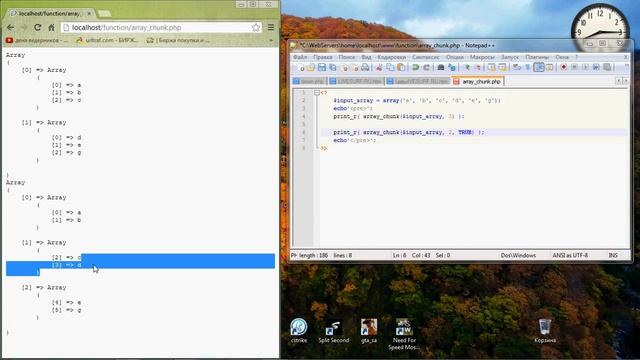Screen dimensions: 640x360
Task: Click the Zoom Out toolbar icon
Action: tap(478, 67)
